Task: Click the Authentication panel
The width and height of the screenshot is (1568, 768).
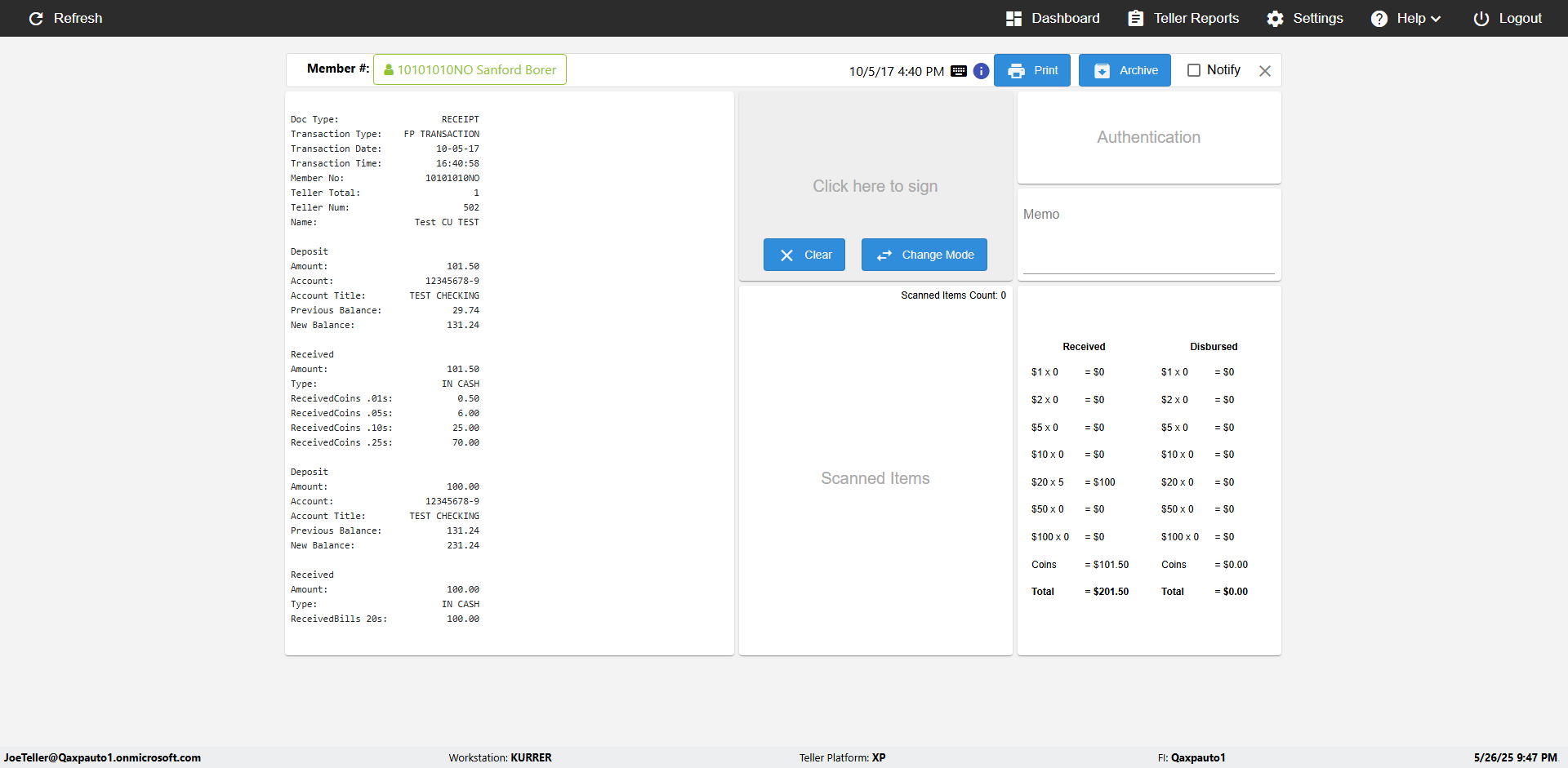Action: pyautogui.click(x=1149, y=137)
